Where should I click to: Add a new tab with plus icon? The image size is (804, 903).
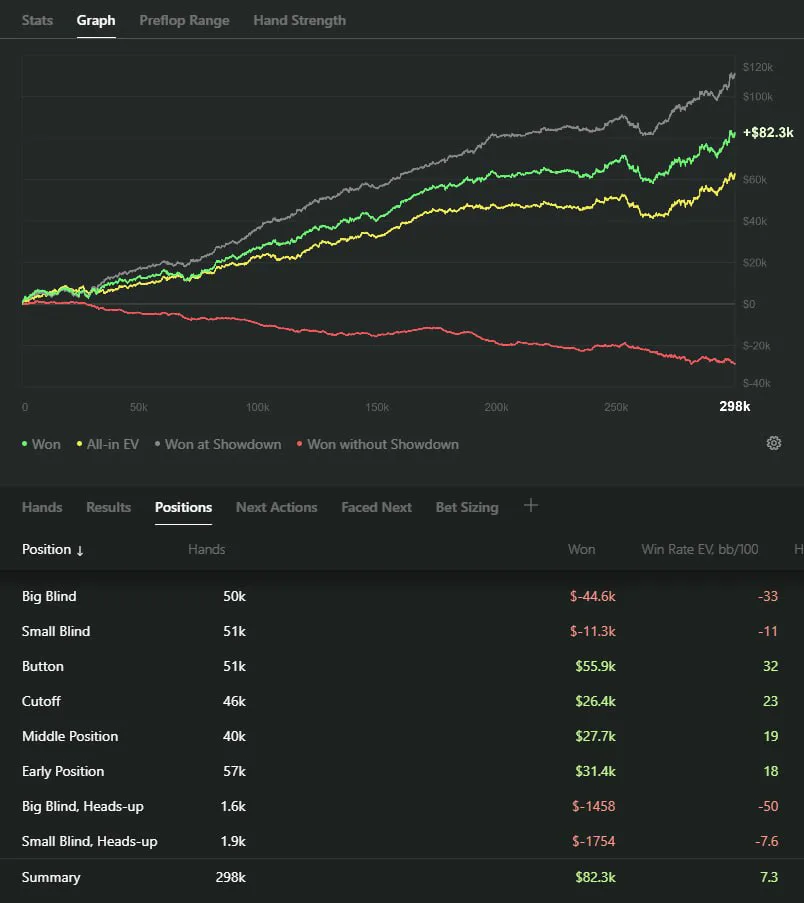531,506
